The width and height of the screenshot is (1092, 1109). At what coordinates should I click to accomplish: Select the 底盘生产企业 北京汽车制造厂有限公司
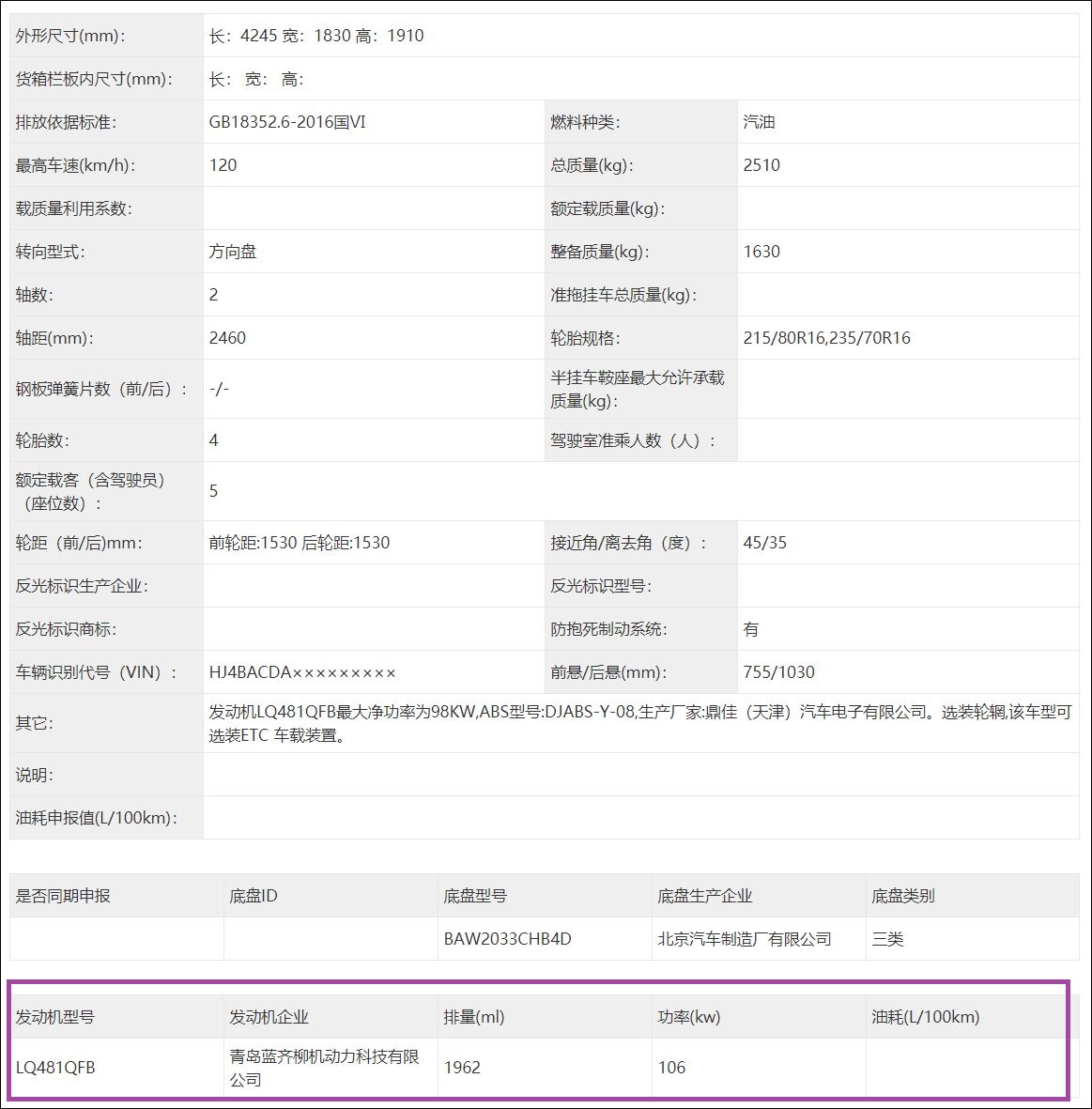click(x=746, y=937)
